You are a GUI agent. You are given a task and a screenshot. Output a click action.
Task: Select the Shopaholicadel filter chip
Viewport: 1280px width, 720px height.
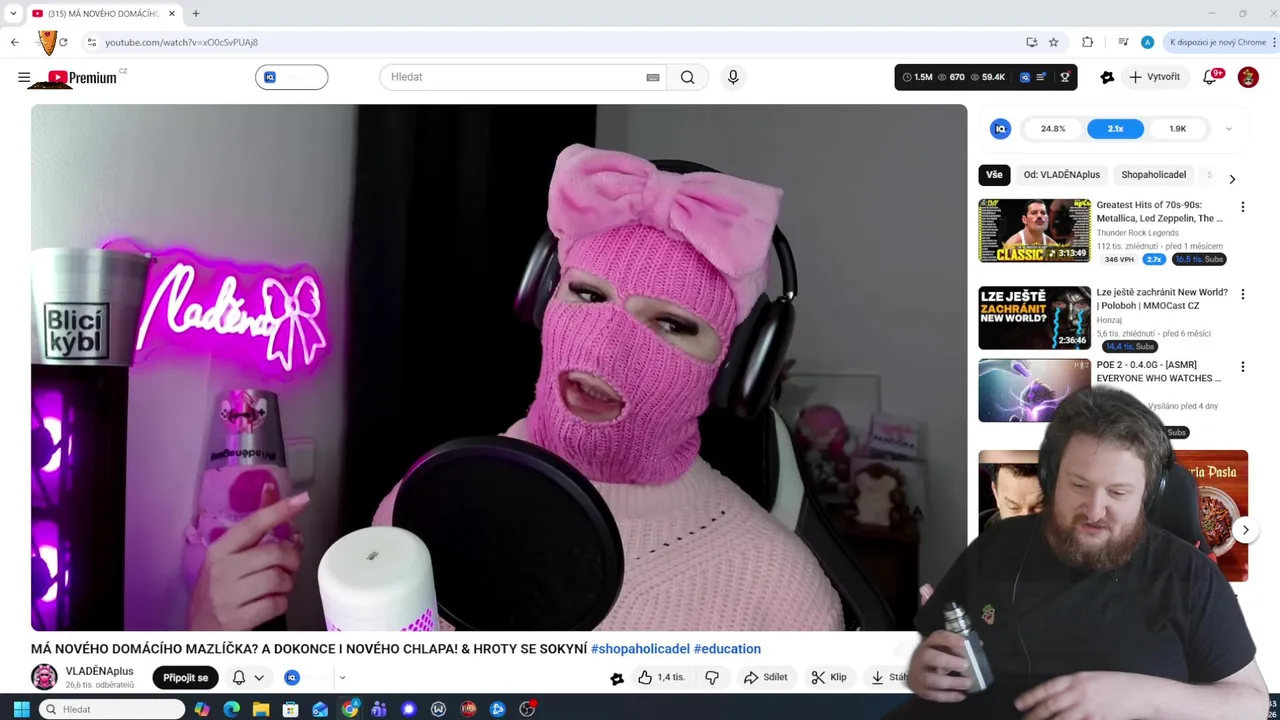point(1153,174)
